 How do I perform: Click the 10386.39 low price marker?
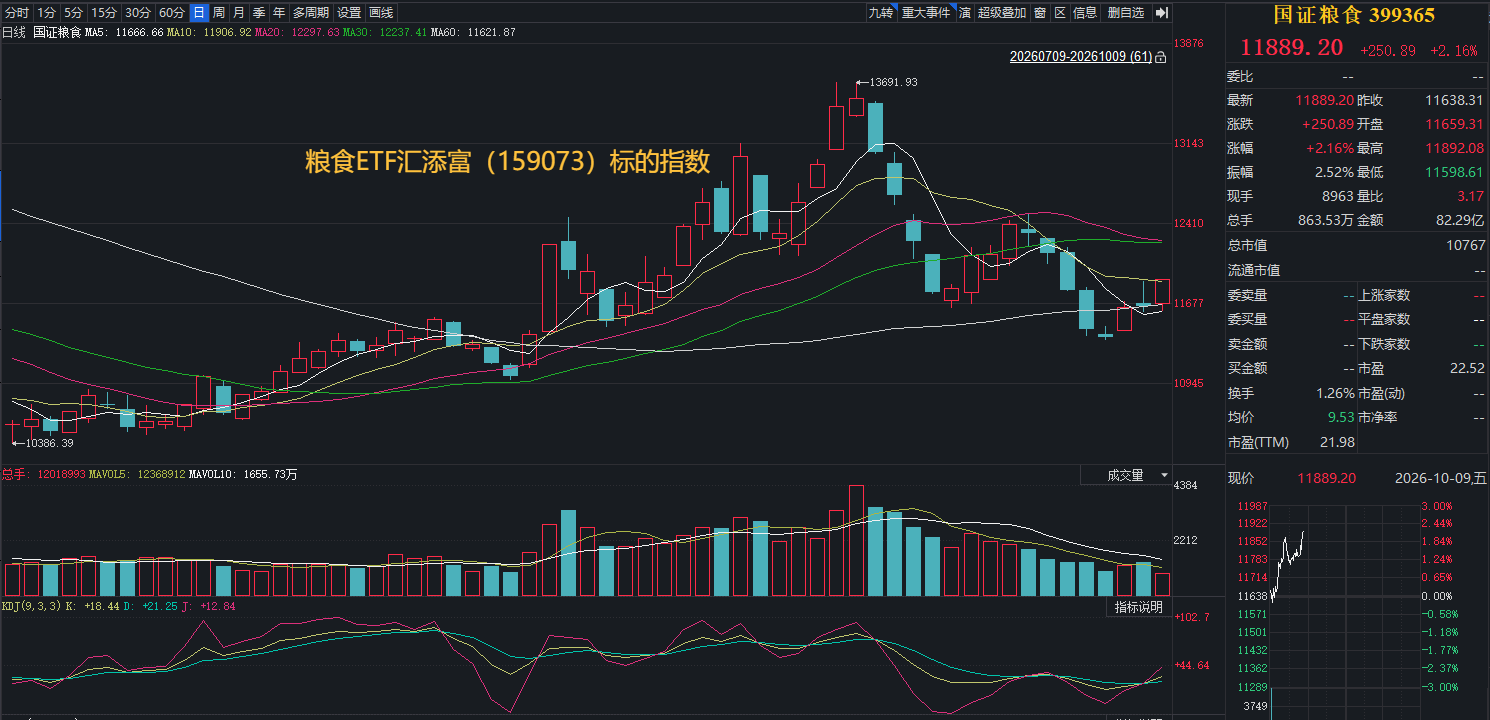[x=49, y=442]
